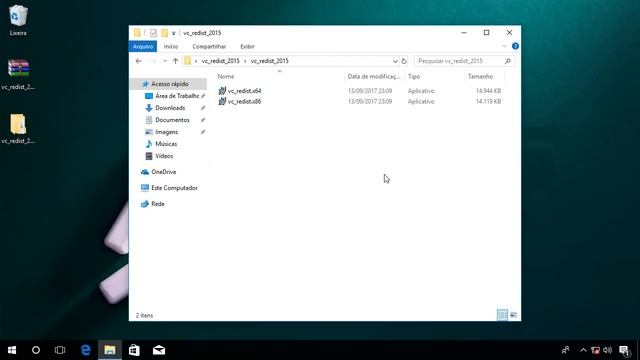Open People icon in system tray
The height and width of the screenshot is (360, 640).
click(x=565, y=350)
